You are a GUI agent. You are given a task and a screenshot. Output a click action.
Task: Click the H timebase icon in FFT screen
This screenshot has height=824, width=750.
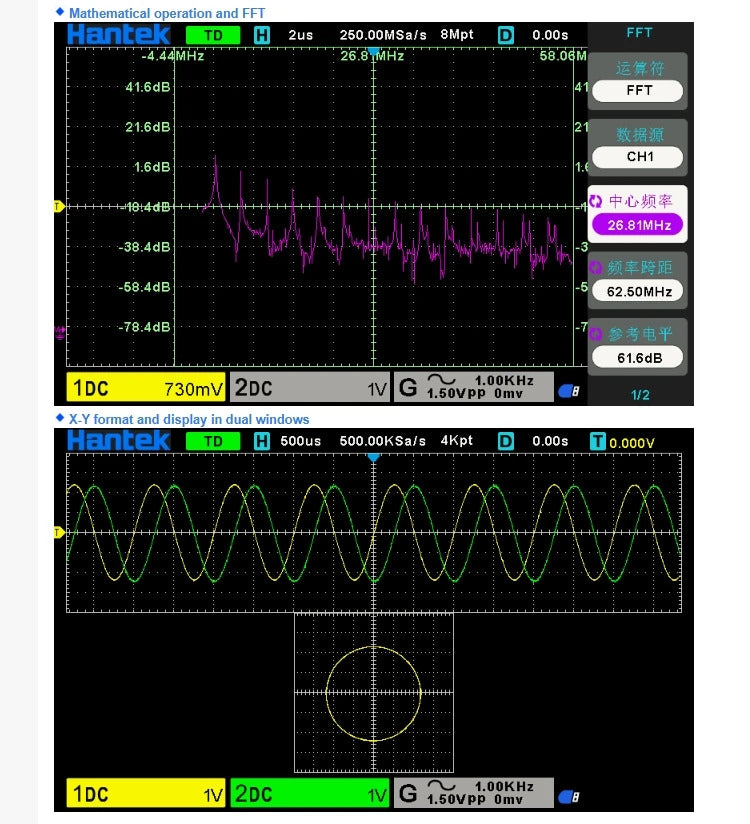click(262, 35)
